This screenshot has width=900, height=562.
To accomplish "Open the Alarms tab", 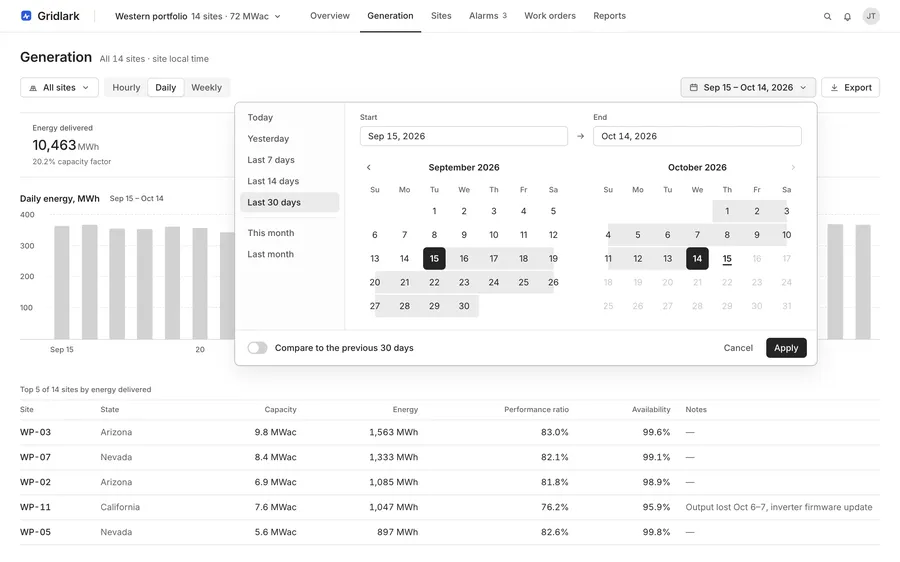I will [487, 16].
